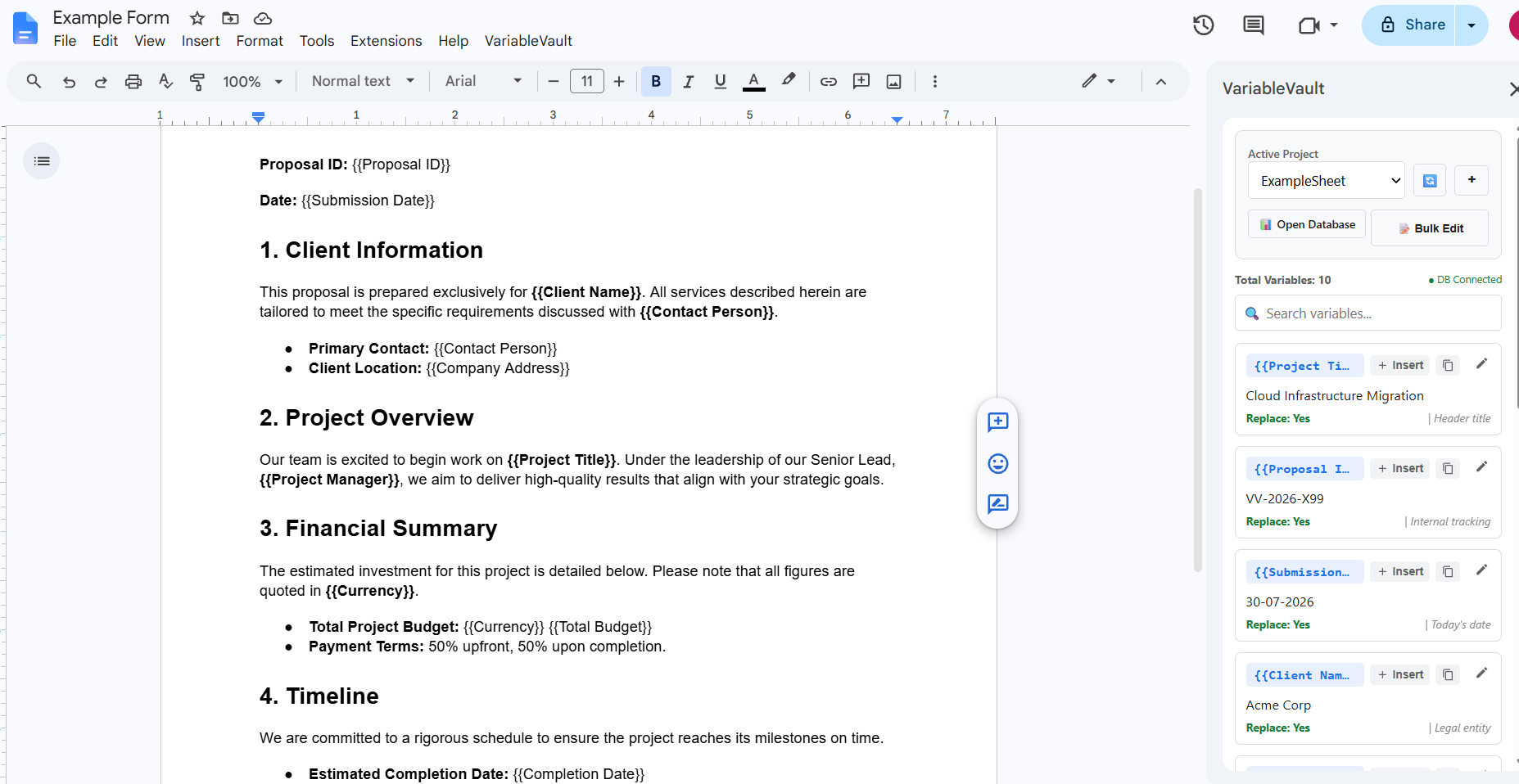Copy the Project Title variable
1519x784 pixels.
click(x=1448, y=366)
